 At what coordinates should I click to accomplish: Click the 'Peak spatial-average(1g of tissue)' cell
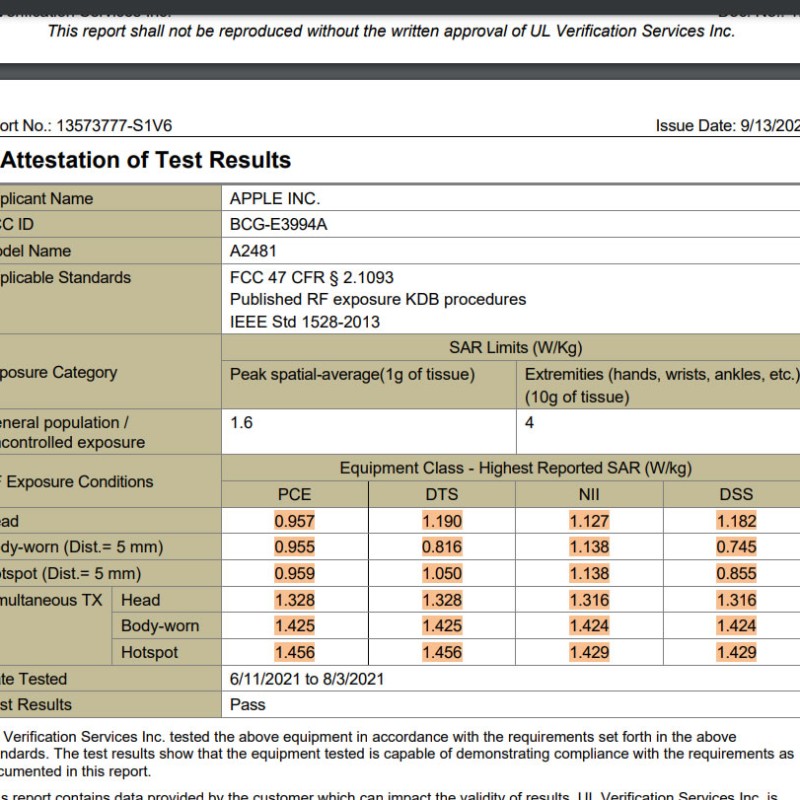point(352,374)
